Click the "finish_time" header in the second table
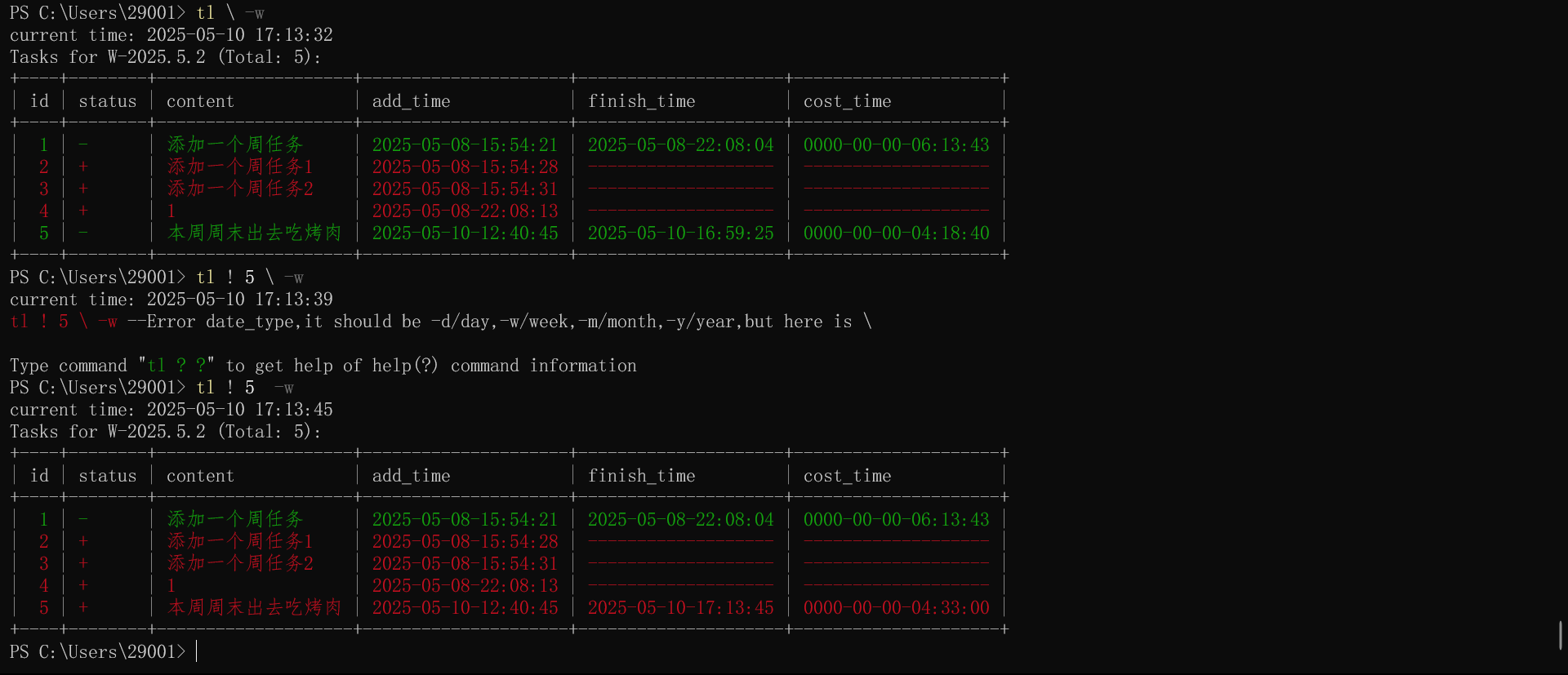 (641, 476)
